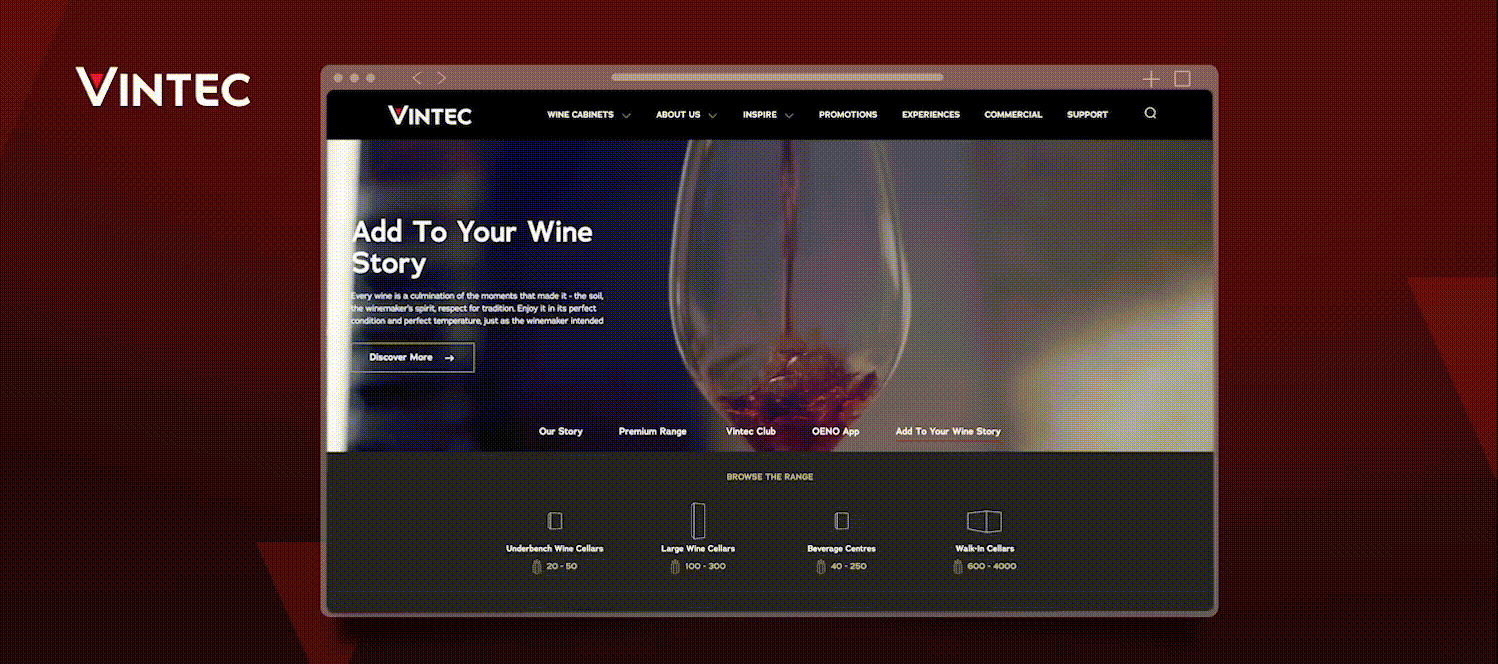1498x664 pixels.
Task: Select the Our Story carousel item
Action: coord(561,431)
